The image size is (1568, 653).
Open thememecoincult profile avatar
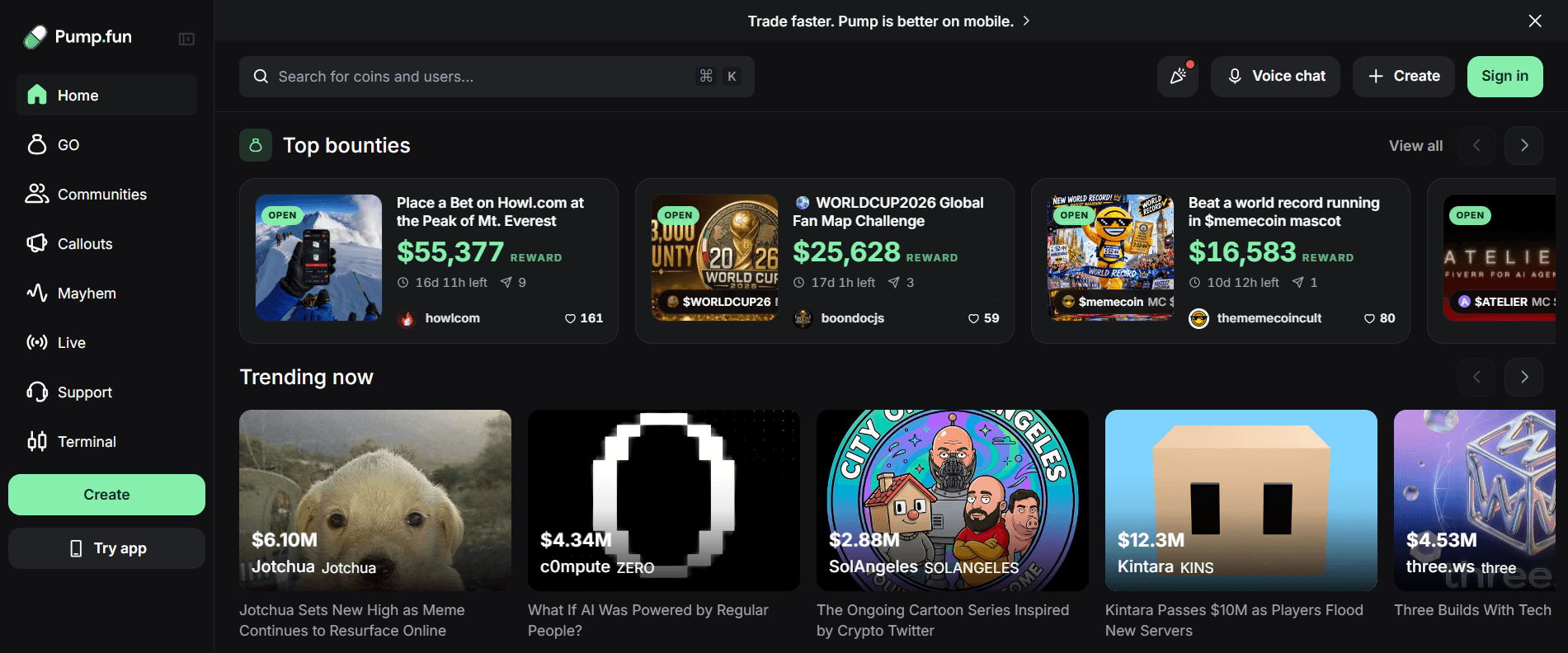pyautogui.click(x=1198, y=318)
